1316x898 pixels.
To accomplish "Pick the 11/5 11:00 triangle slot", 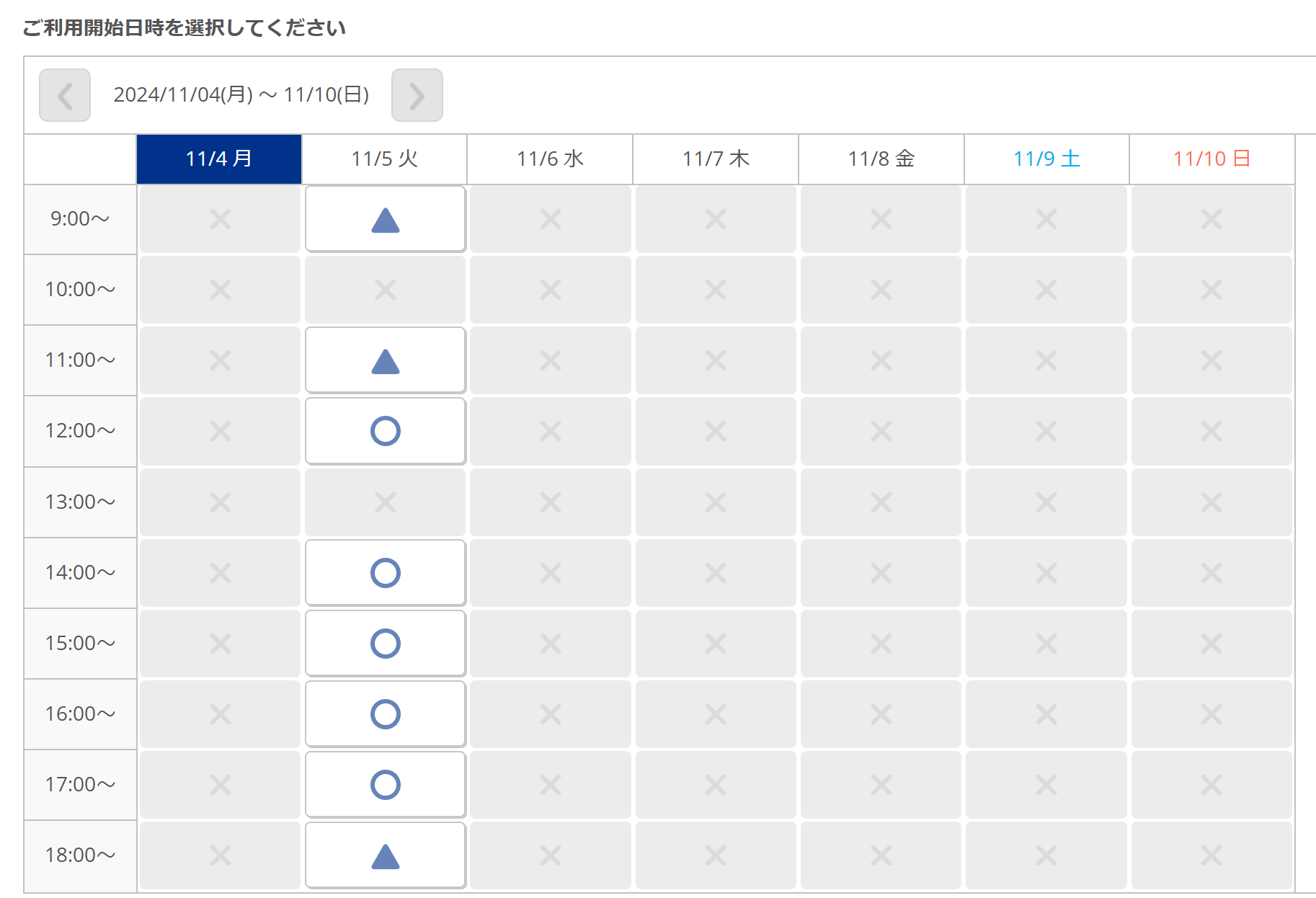I will click(x=386, y=360).
